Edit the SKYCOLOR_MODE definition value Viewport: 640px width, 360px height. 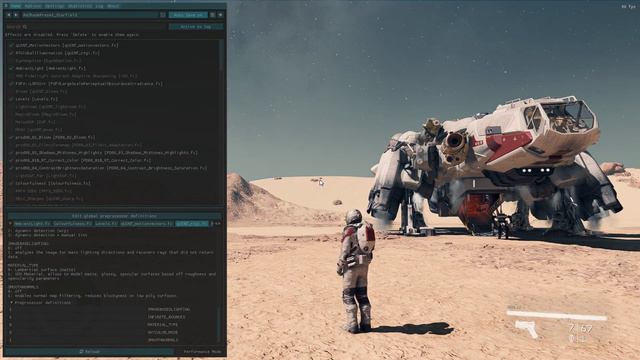click(x=78, y=333)
